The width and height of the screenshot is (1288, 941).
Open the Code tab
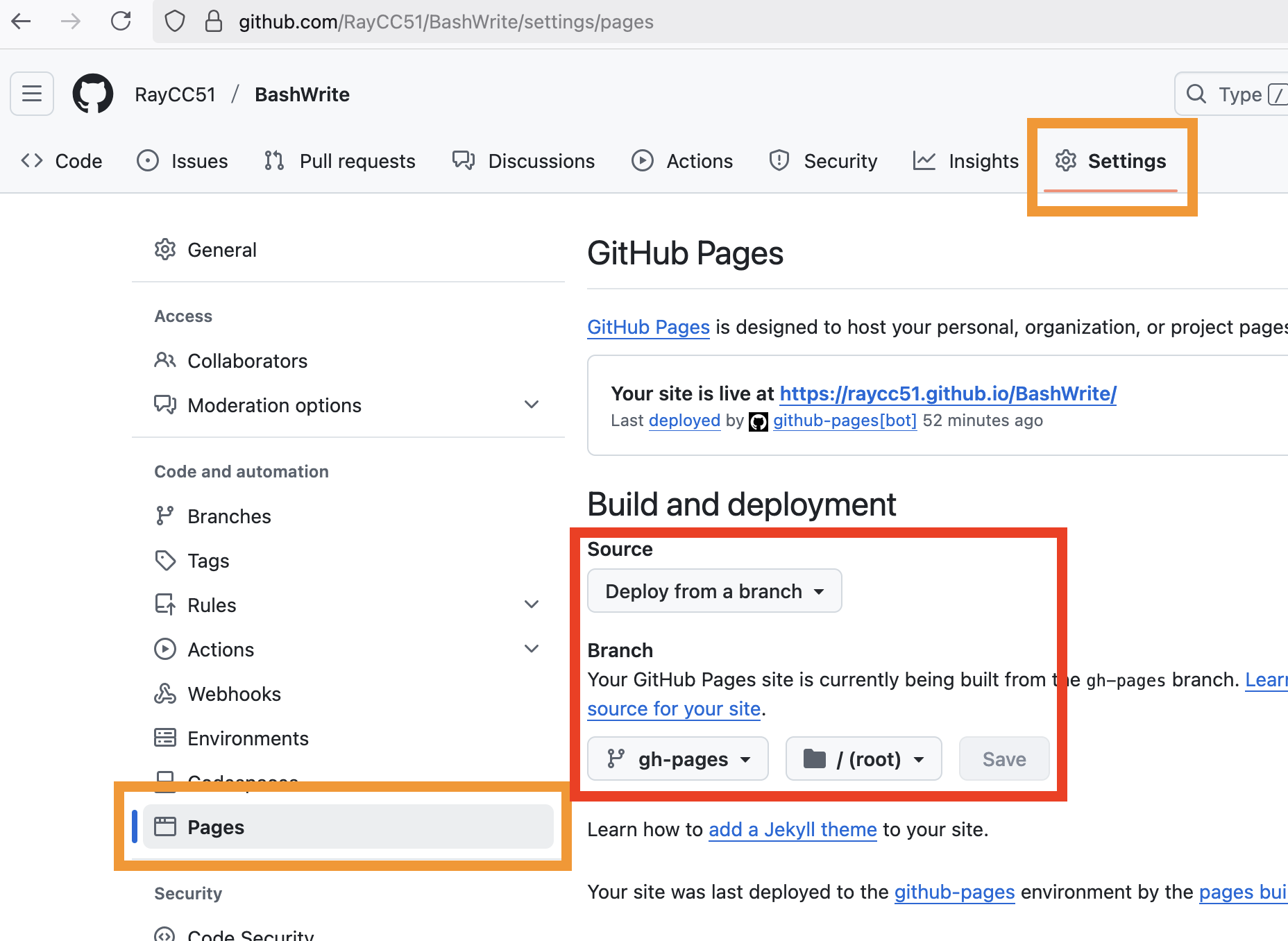[x=61, y=161]
